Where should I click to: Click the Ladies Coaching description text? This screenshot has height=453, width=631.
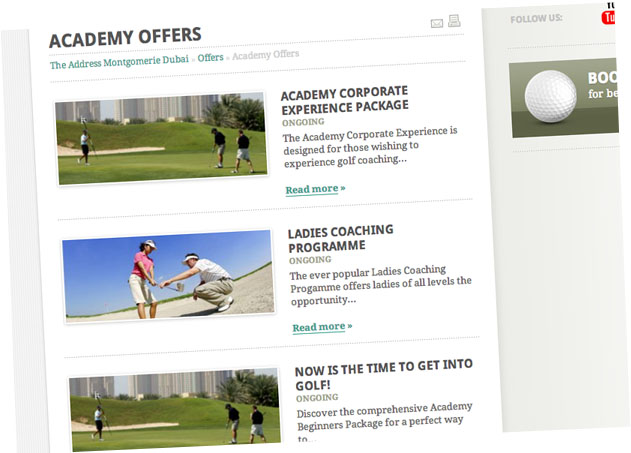point(380,285)
